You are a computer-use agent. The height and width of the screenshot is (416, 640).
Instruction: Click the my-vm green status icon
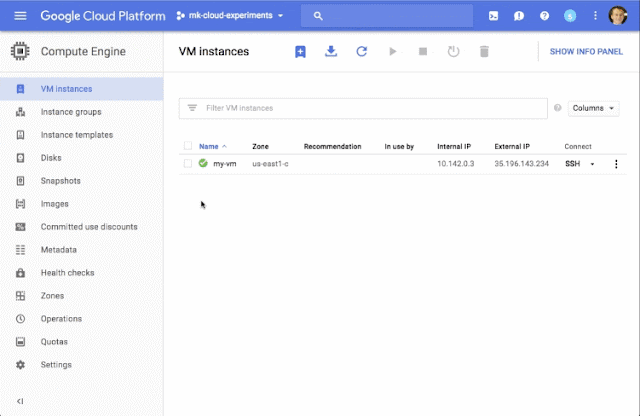pos(203,163)
